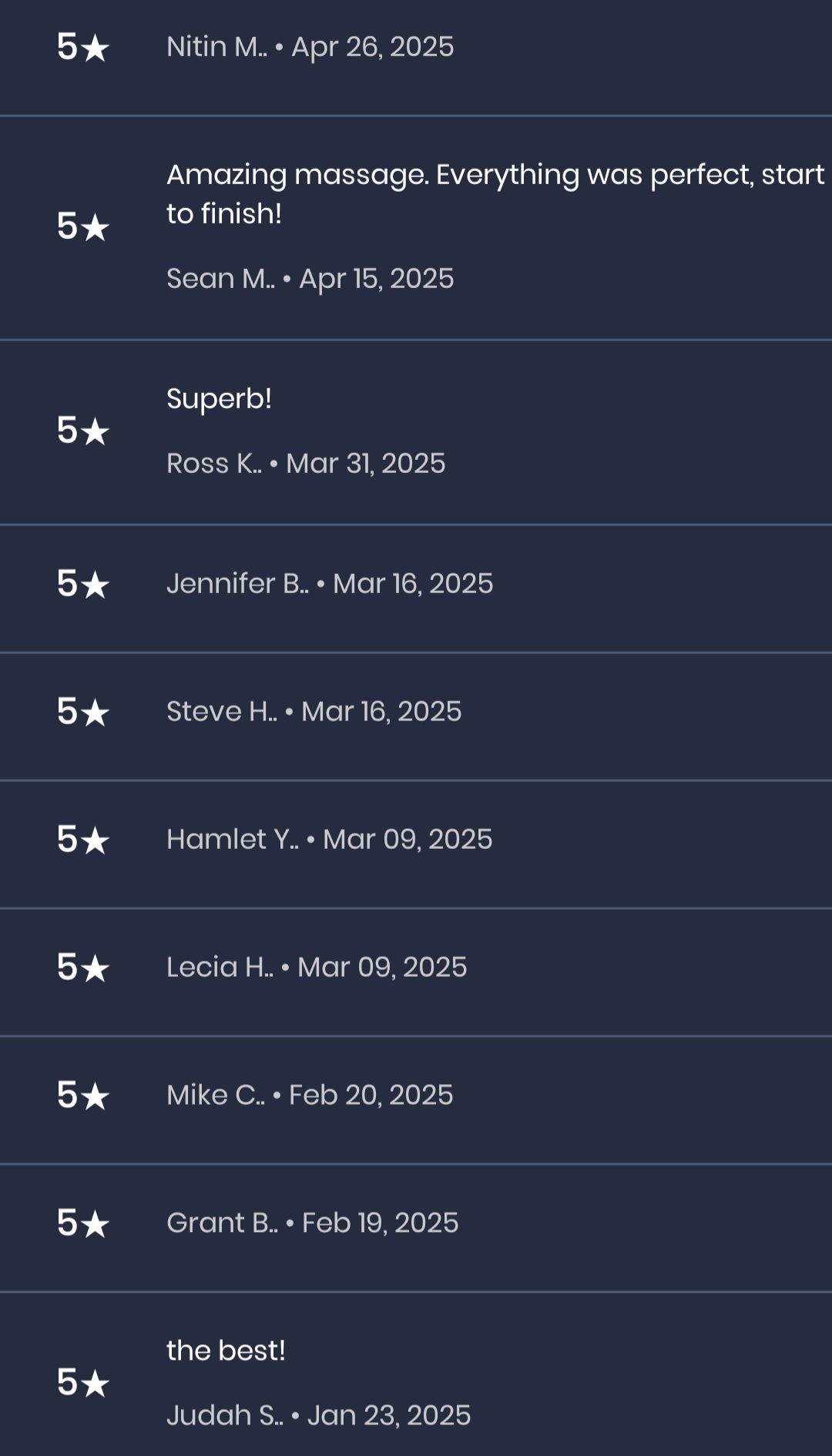
Task: Click the 5-star rating for Sean M.'s review
Action: [83, 226]
